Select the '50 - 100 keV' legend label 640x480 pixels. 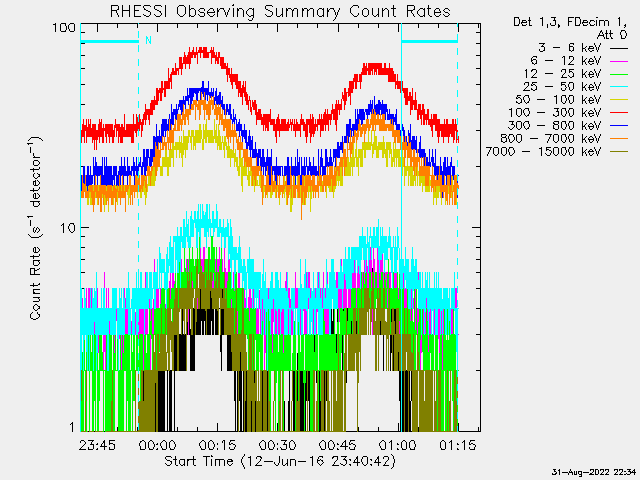[x=558, y=100]
